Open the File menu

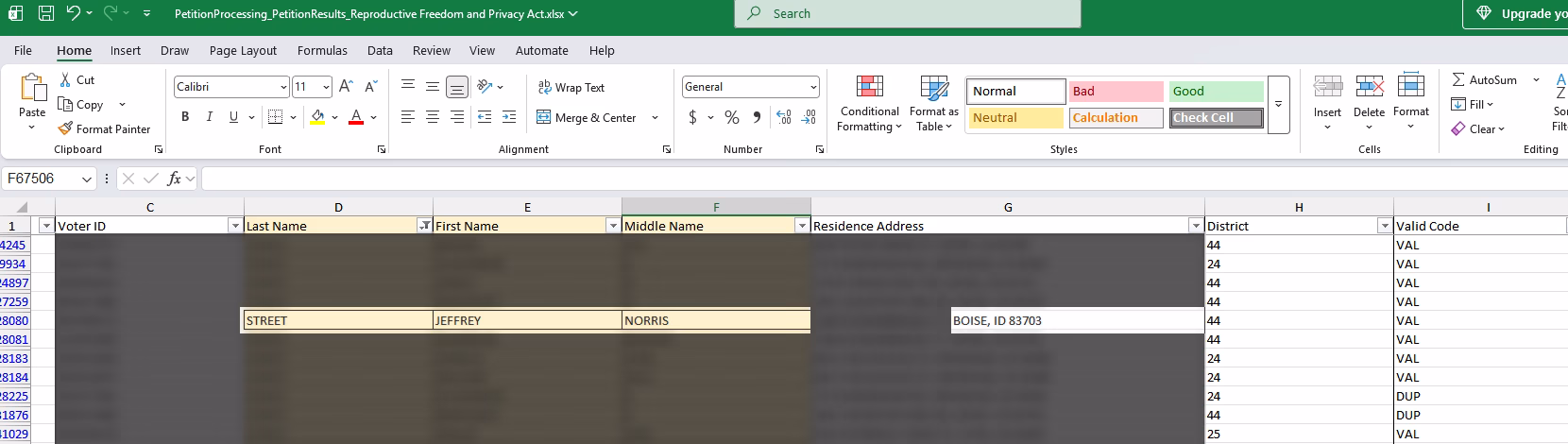pyautogui.click(x=23, y=51)
